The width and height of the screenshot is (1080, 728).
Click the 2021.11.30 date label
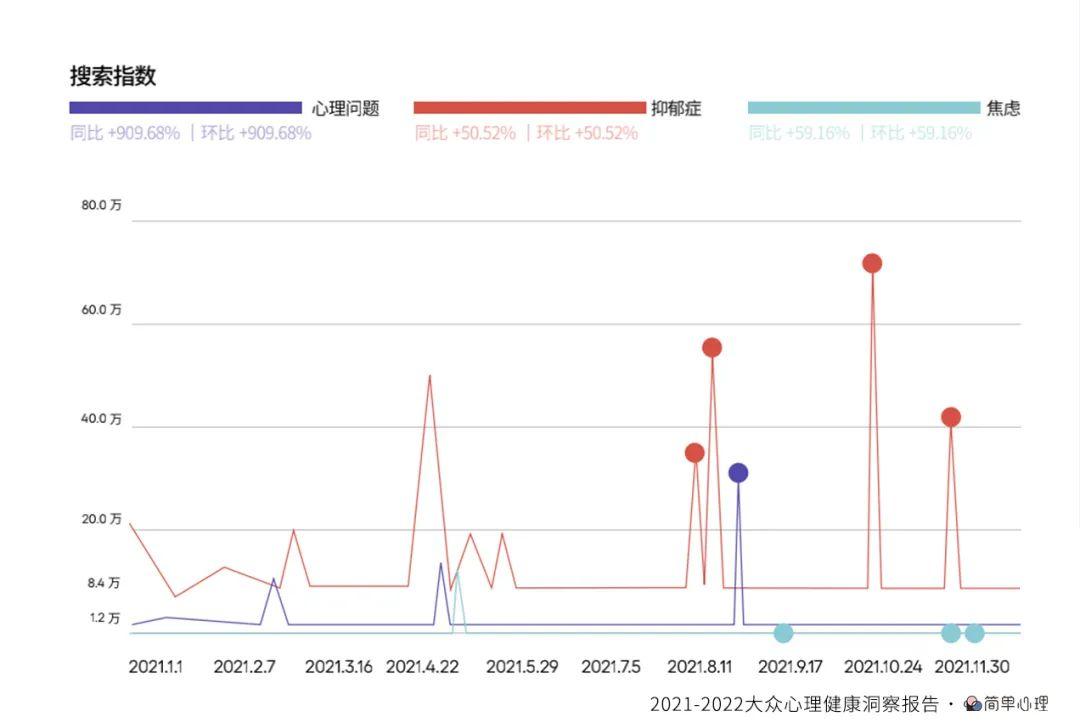click(972, 667)
